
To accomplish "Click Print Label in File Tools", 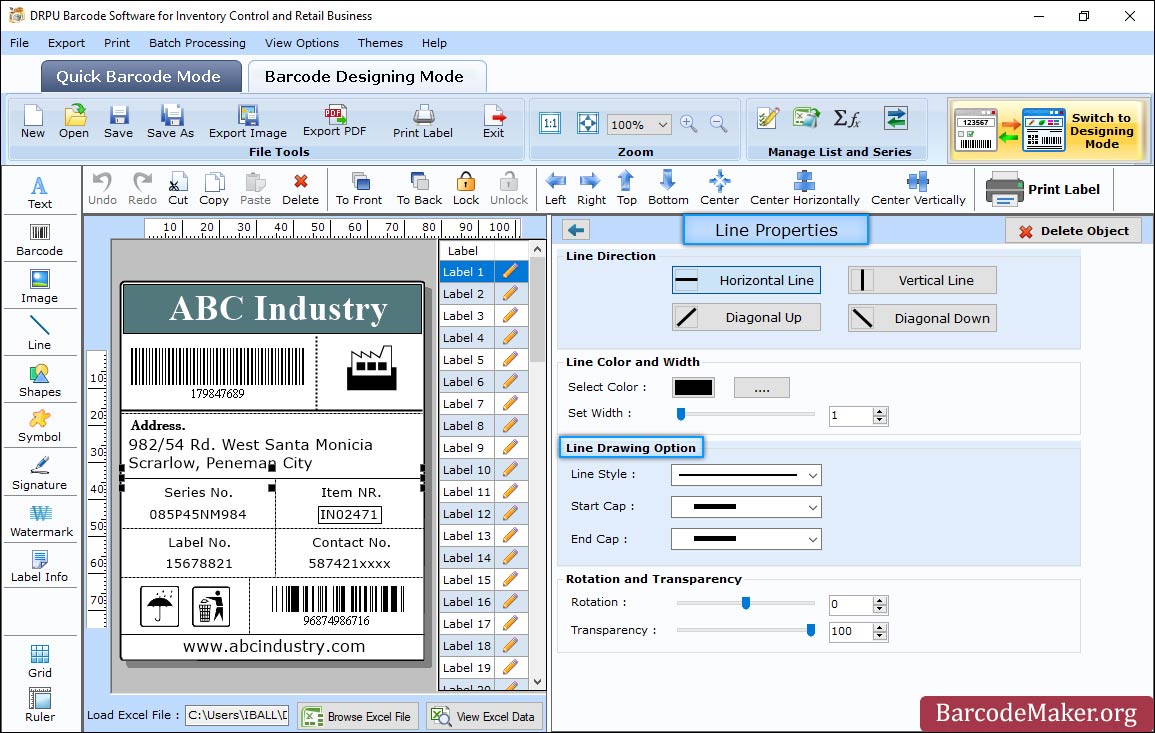I will point(423,122).
